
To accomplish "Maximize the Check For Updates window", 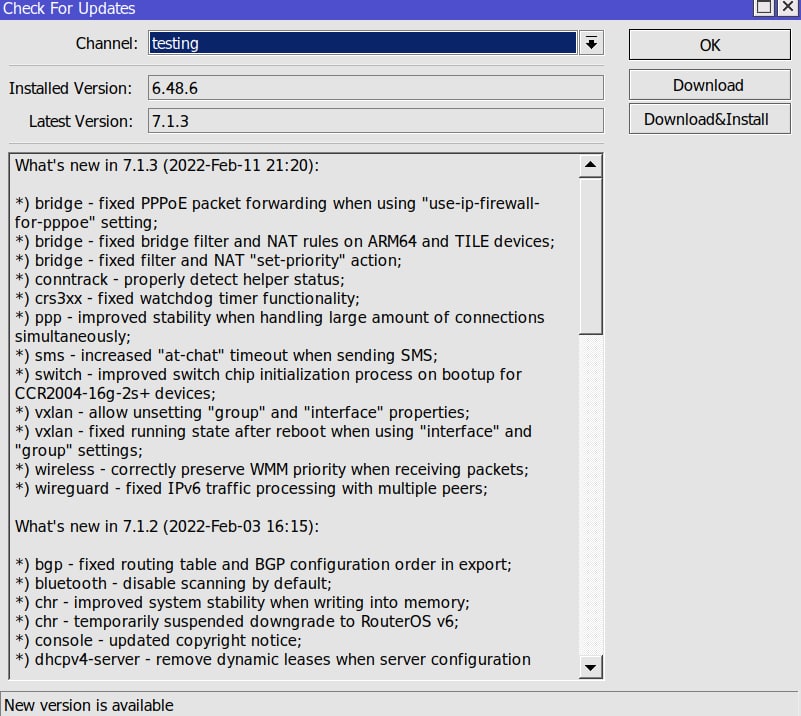I will [x=764, y=7].
